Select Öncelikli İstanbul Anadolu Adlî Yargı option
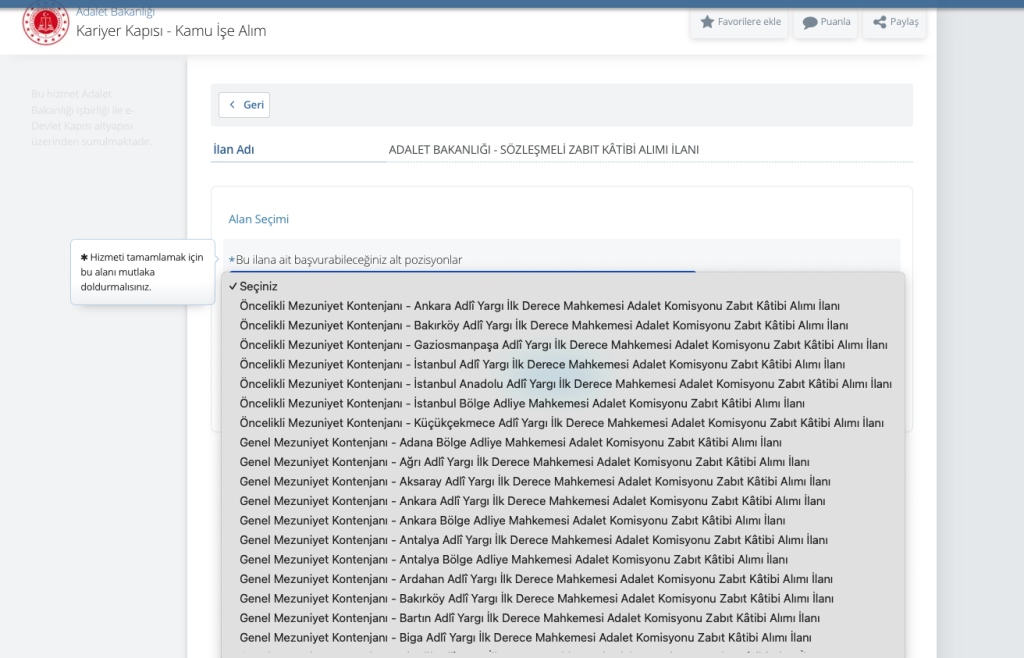 pos(565,384)
